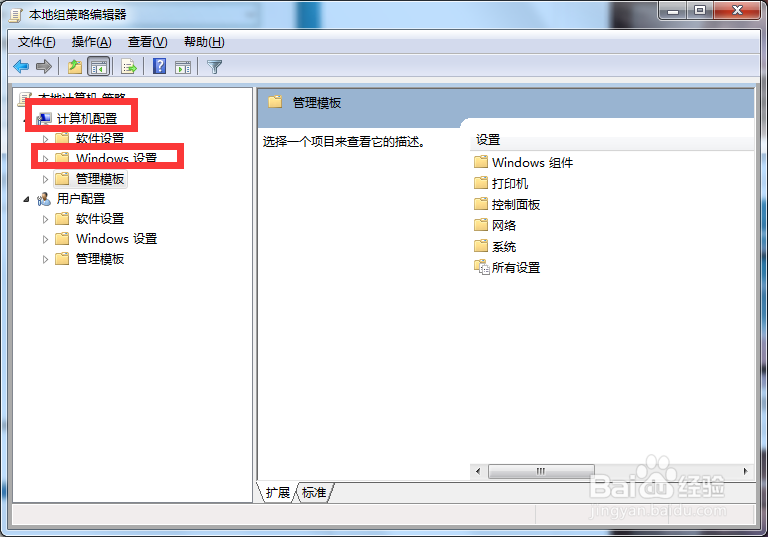Expand 软件设置 under 用户配置

point(45,219)
